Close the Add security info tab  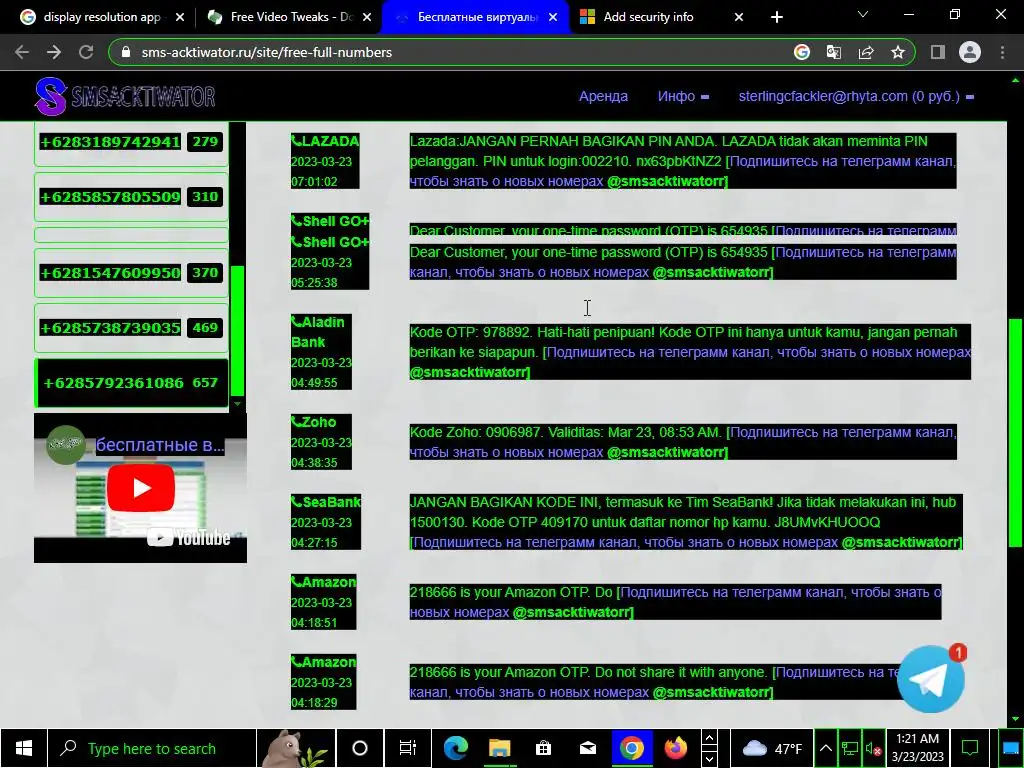739,17
